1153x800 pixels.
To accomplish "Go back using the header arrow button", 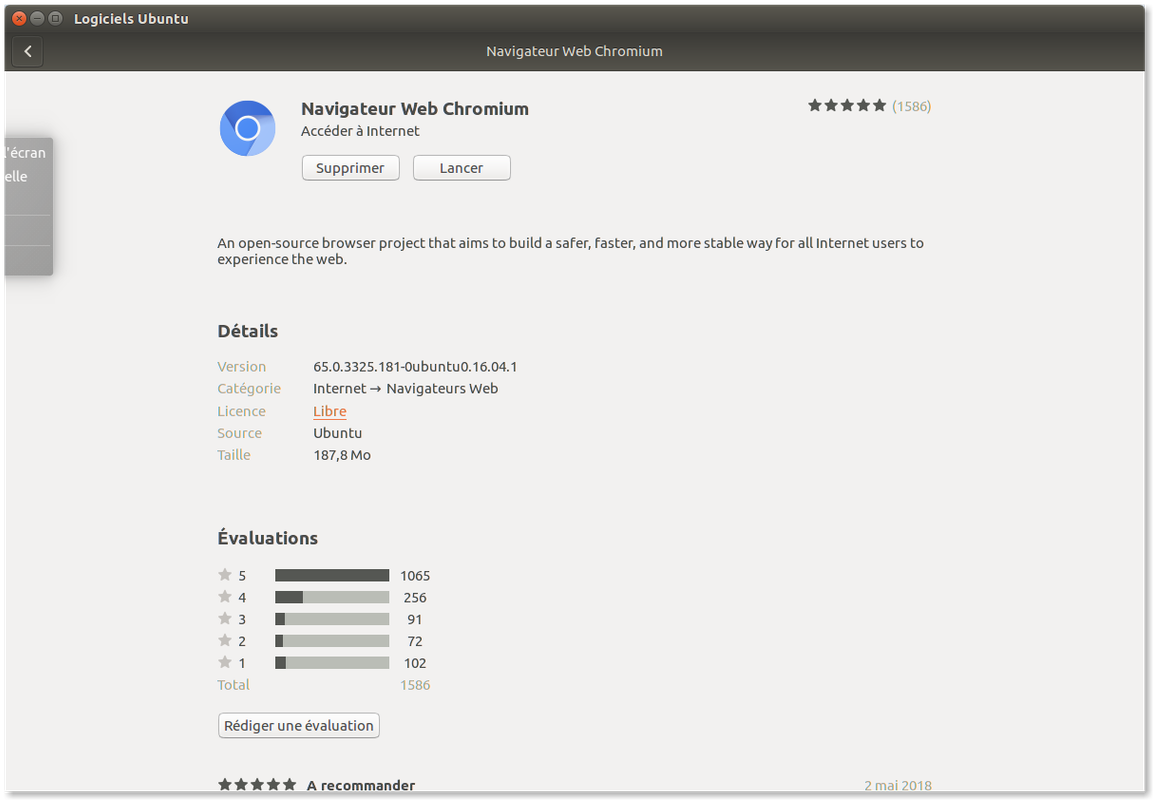I will tap(28, 51).
